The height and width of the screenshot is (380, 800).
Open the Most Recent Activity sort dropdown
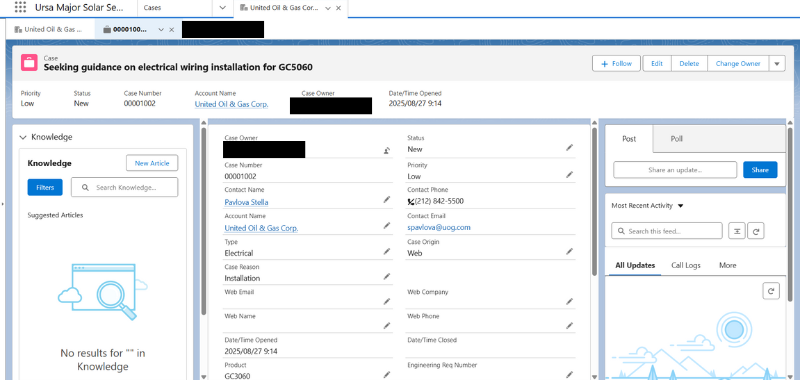tap(680, 206)
